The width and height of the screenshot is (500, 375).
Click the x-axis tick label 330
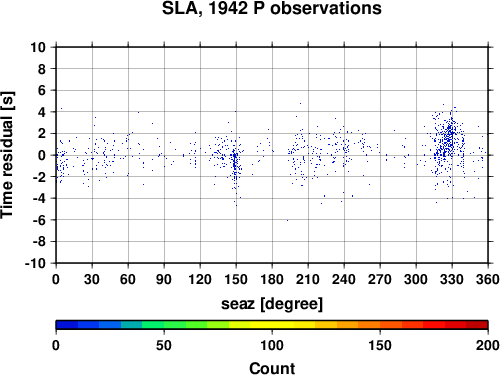point(452,279)
